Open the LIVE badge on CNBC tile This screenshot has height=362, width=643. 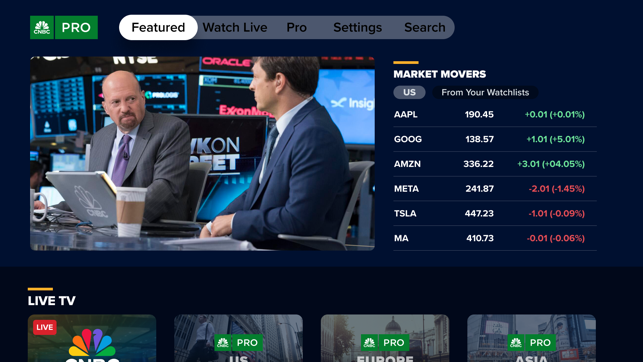[x=45, y=327]
